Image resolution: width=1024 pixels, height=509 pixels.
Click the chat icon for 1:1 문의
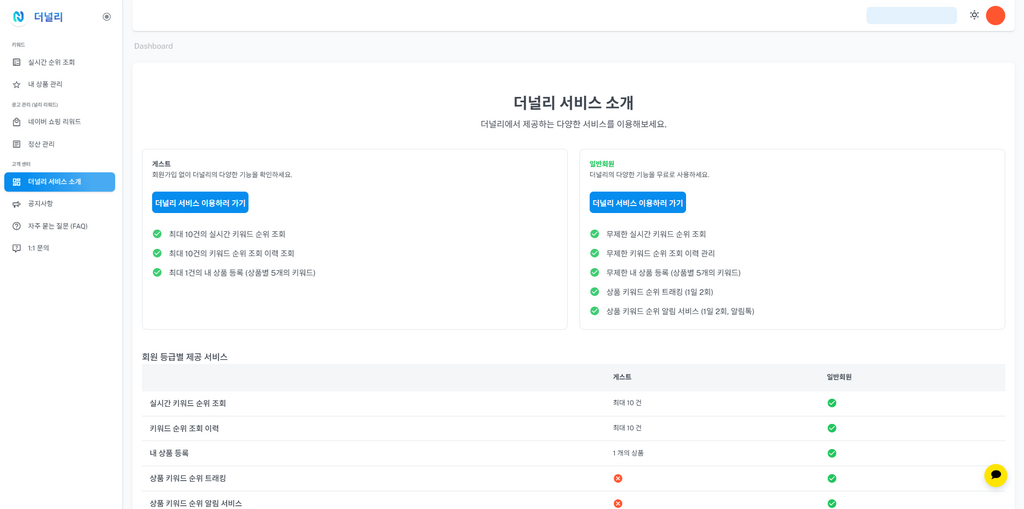tap(16, 248)
